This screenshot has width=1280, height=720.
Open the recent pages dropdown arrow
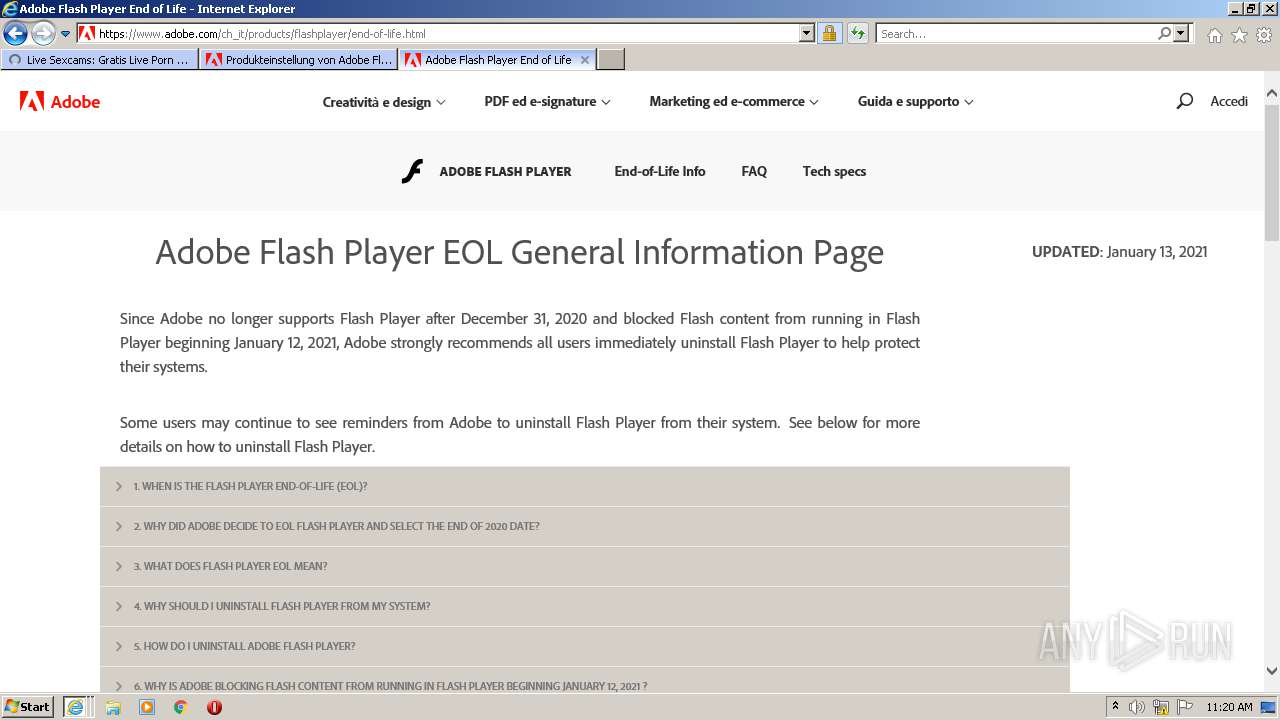65,34
